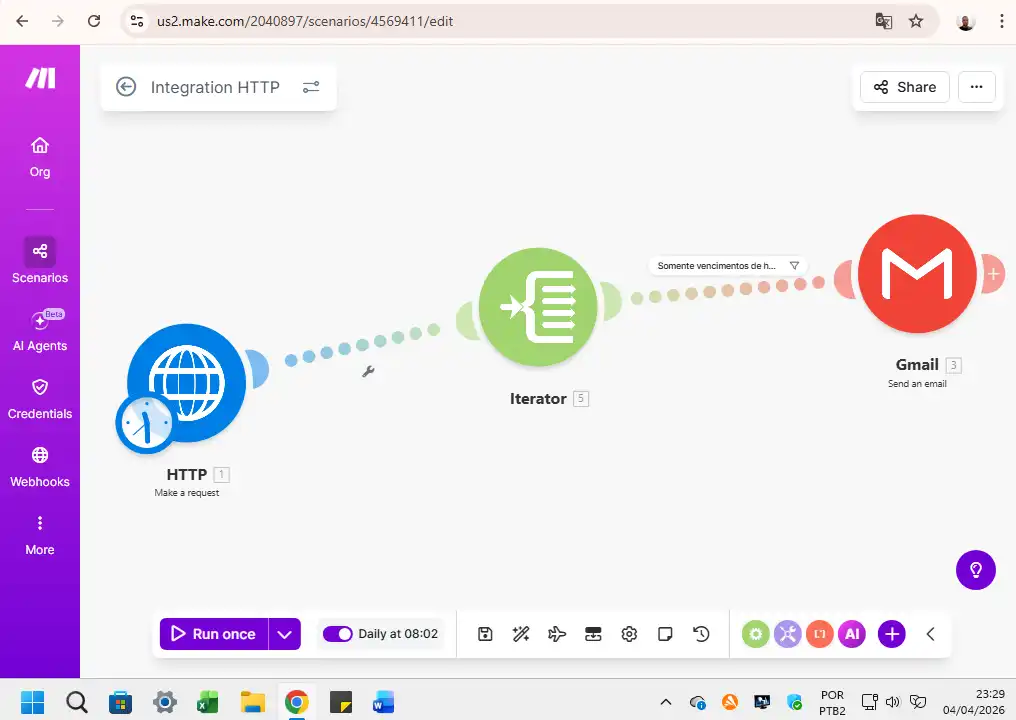
Task: Open the Explain flow airplane icon
Action: point(557,634)
